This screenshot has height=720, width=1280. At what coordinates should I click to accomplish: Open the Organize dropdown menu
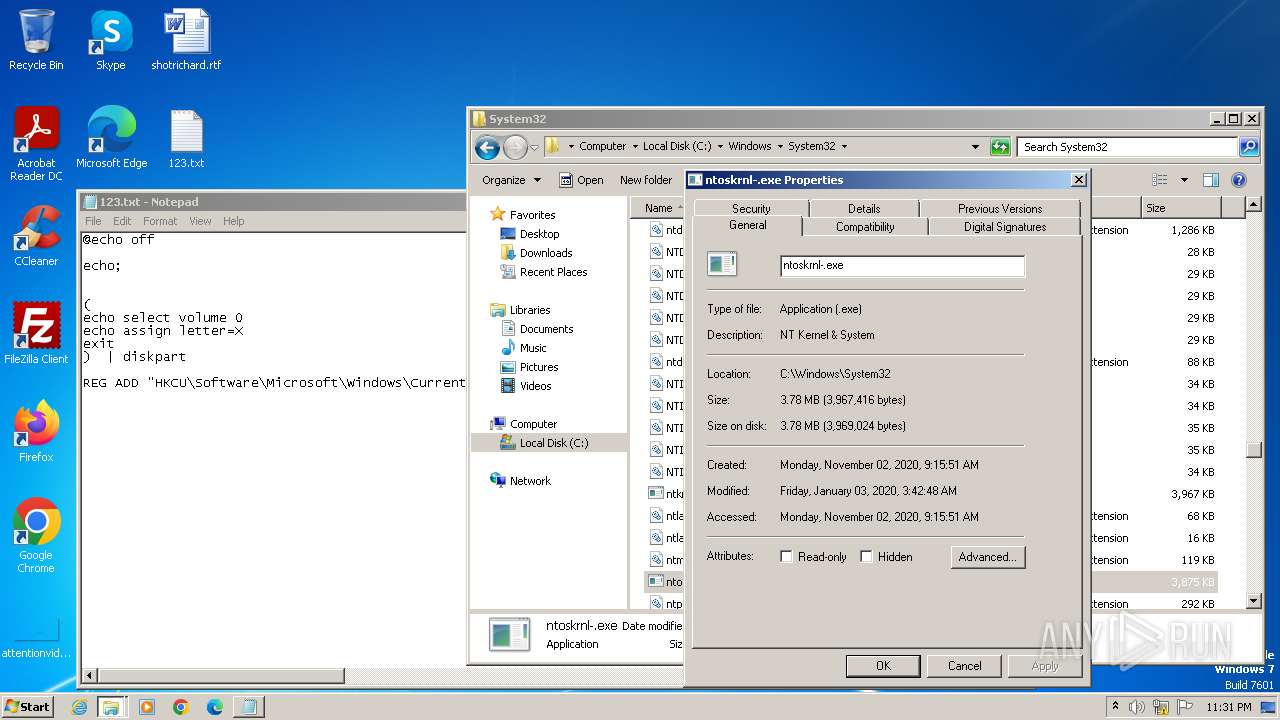tap(511, 180)
